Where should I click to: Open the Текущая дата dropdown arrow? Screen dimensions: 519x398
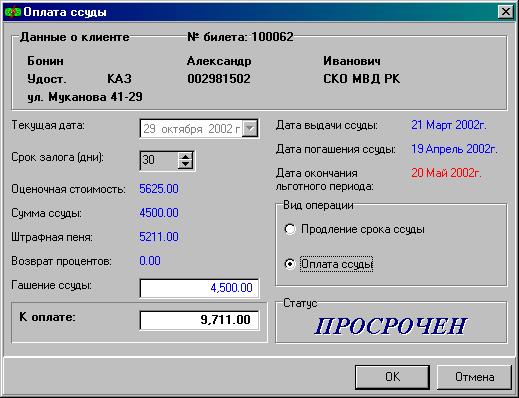(x=250, y=129)
